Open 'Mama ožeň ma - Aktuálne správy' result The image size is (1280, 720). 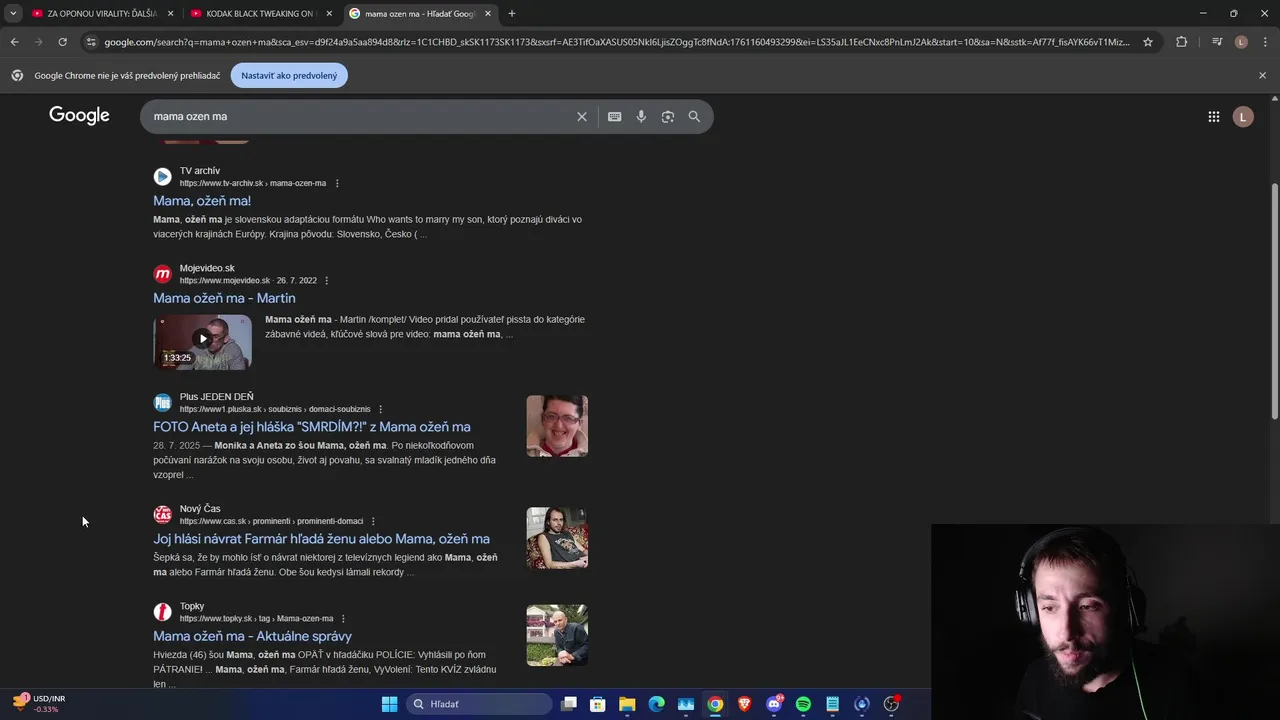(252, 636)
